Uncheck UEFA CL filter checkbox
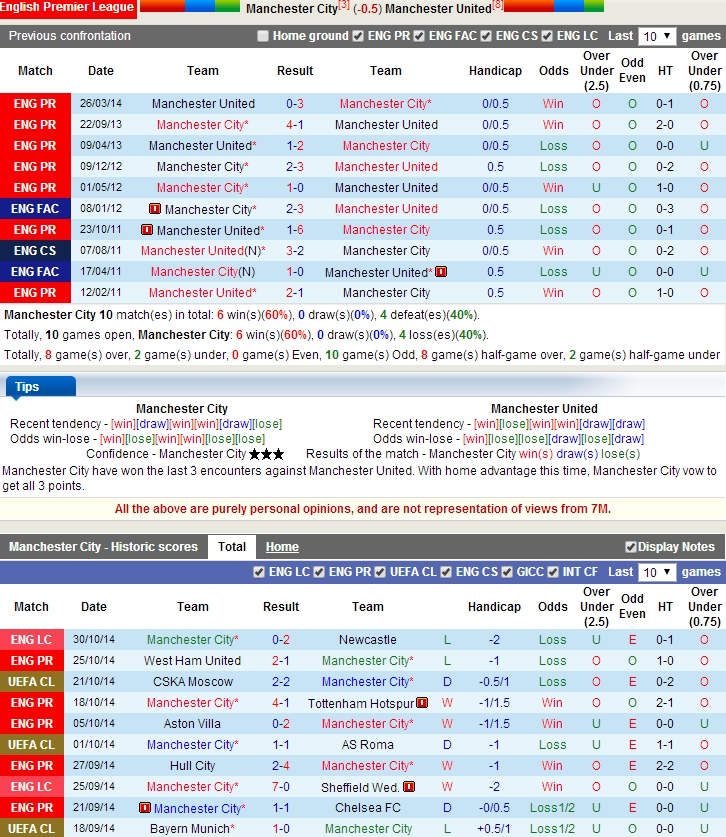Viewport: 726px width, 837px height. click(380, 572)
